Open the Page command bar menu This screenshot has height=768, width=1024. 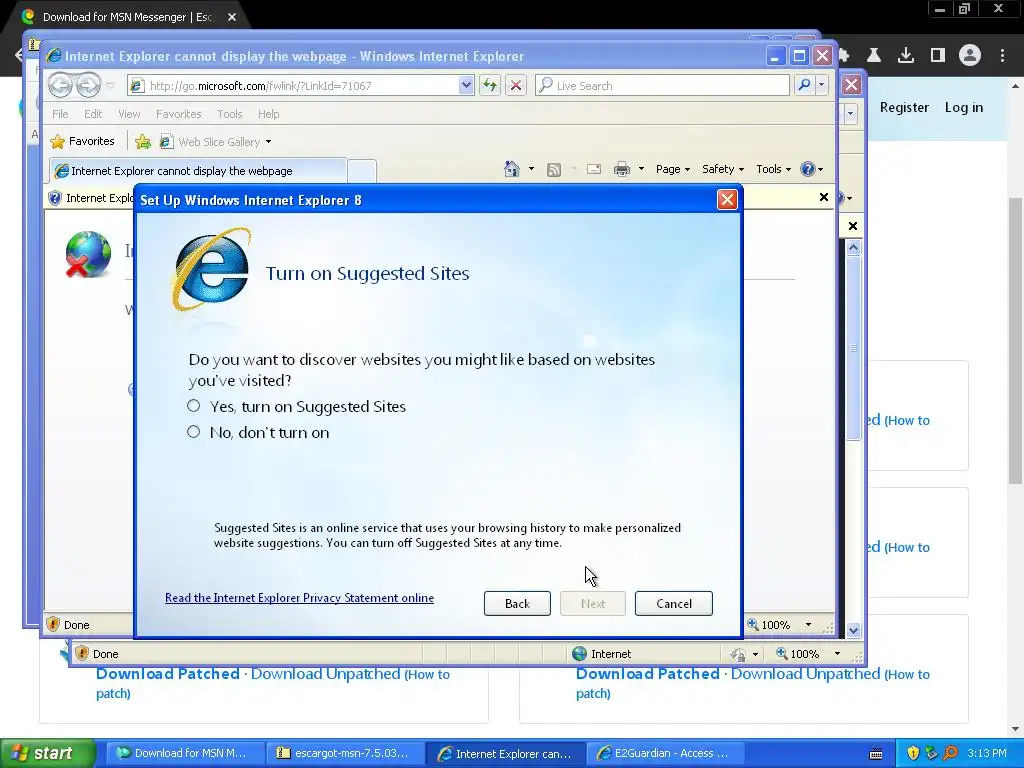(x=673, y=169)
